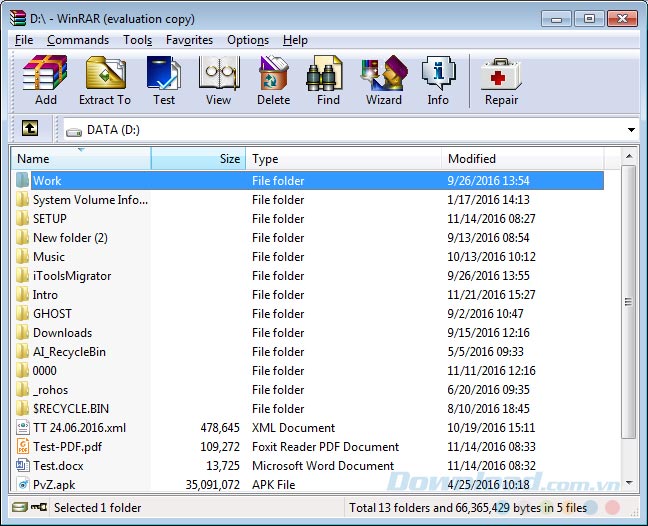
Task: Select the Test-PDF.pdf file
Action: (67, 447)
